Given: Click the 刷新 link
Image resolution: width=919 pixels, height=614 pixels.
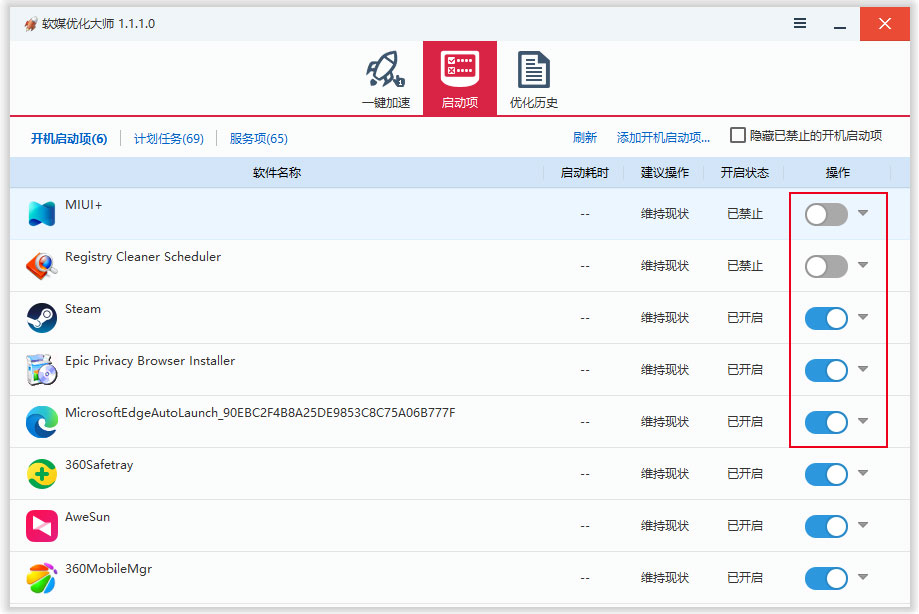Looking at the screenshot, I should pos(584,138).
